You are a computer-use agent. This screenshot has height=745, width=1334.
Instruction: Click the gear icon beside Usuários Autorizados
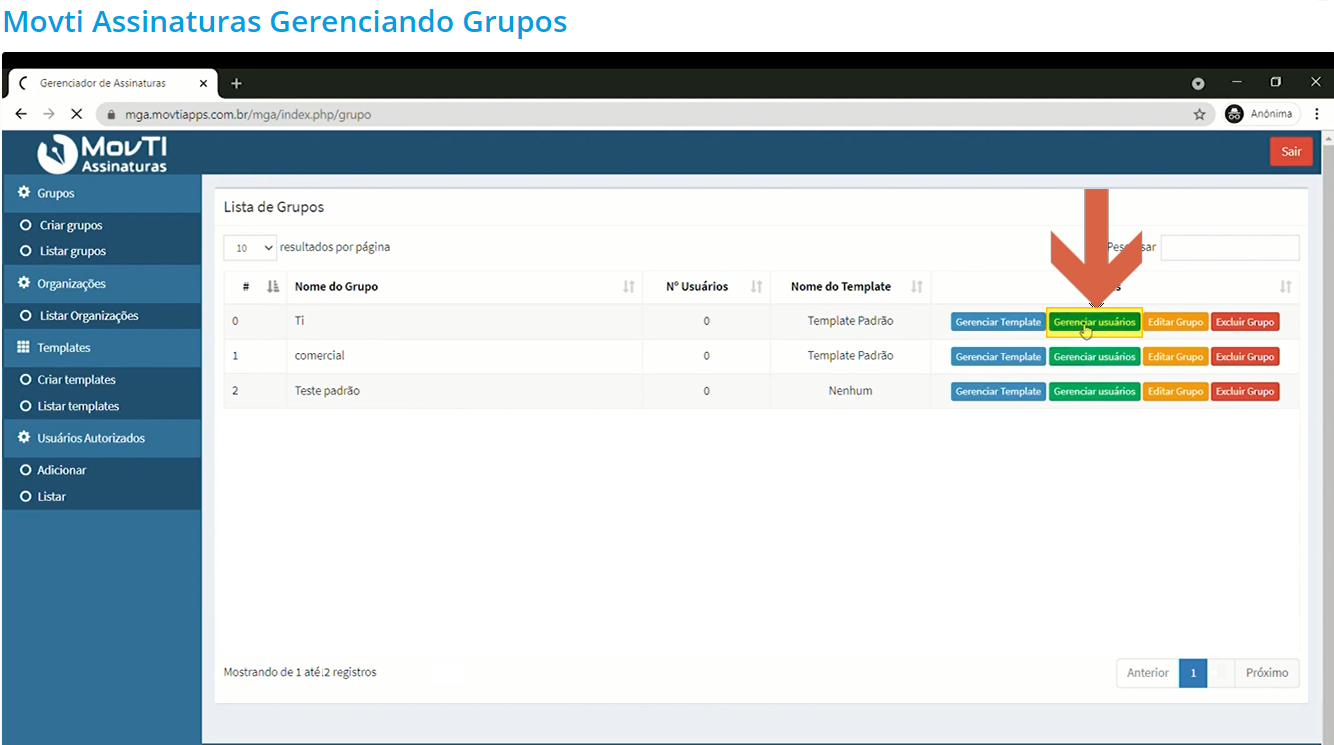(24, 438)
